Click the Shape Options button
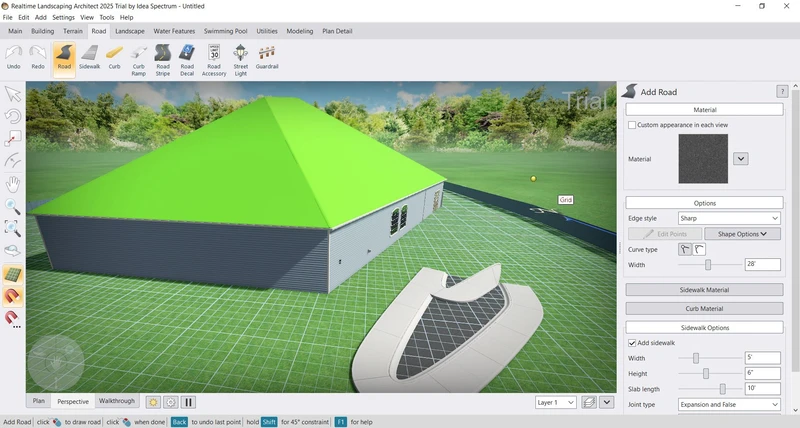The image size is (800, 428). [742, 234]
